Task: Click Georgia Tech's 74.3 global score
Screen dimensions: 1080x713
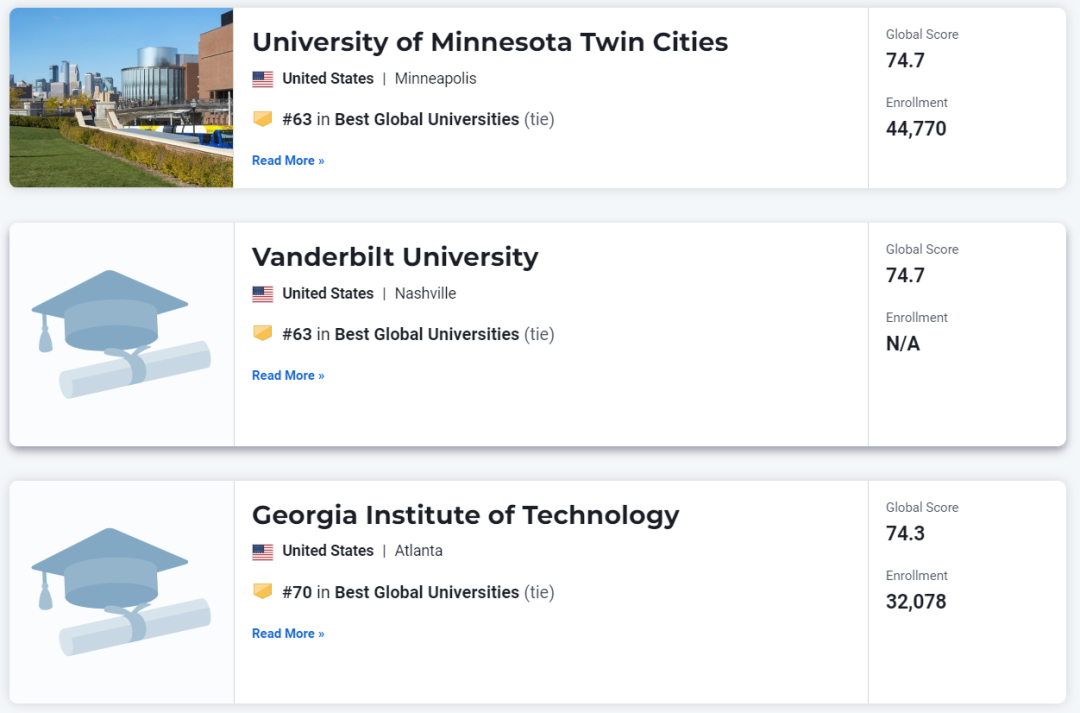Action: tap(905, 534)
